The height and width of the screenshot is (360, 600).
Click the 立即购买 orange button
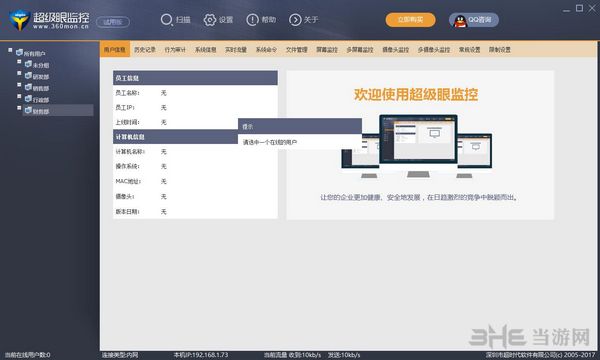pyautogui.click(x=410, y=20)
